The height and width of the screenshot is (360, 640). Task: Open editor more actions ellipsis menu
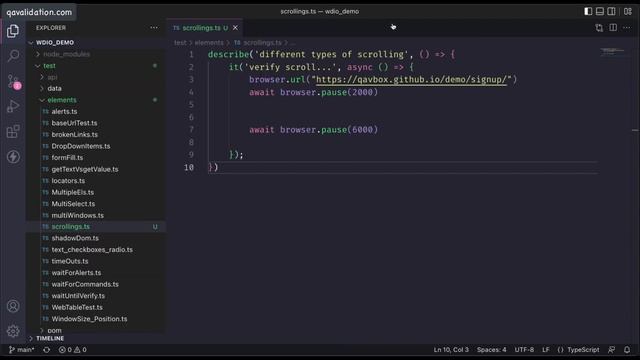tap(627, 28)
